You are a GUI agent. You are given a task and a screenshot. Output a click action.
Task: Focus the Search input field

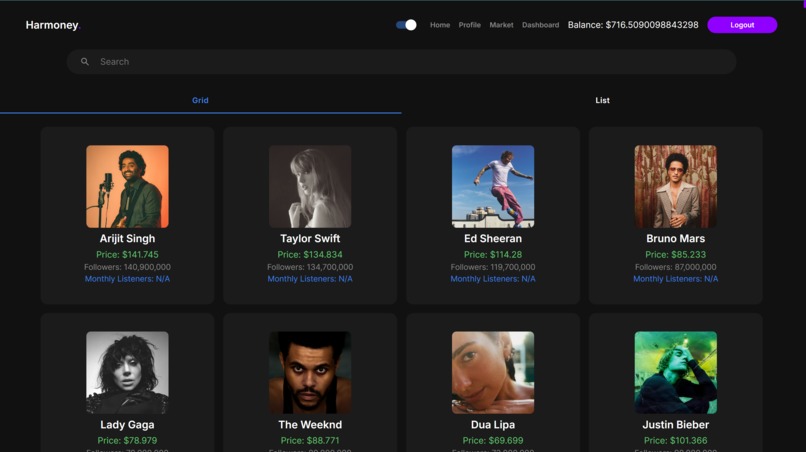[x=401, y=62]
